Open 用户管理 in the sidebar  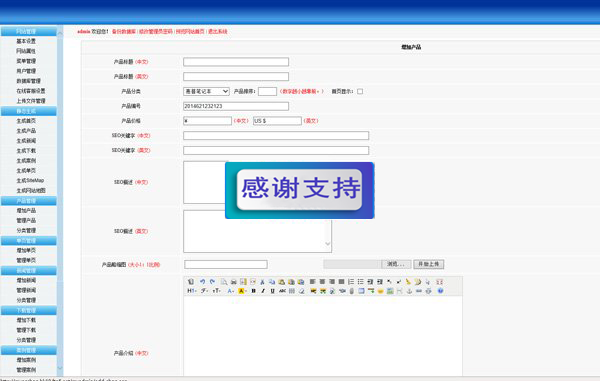coord(26,71)
